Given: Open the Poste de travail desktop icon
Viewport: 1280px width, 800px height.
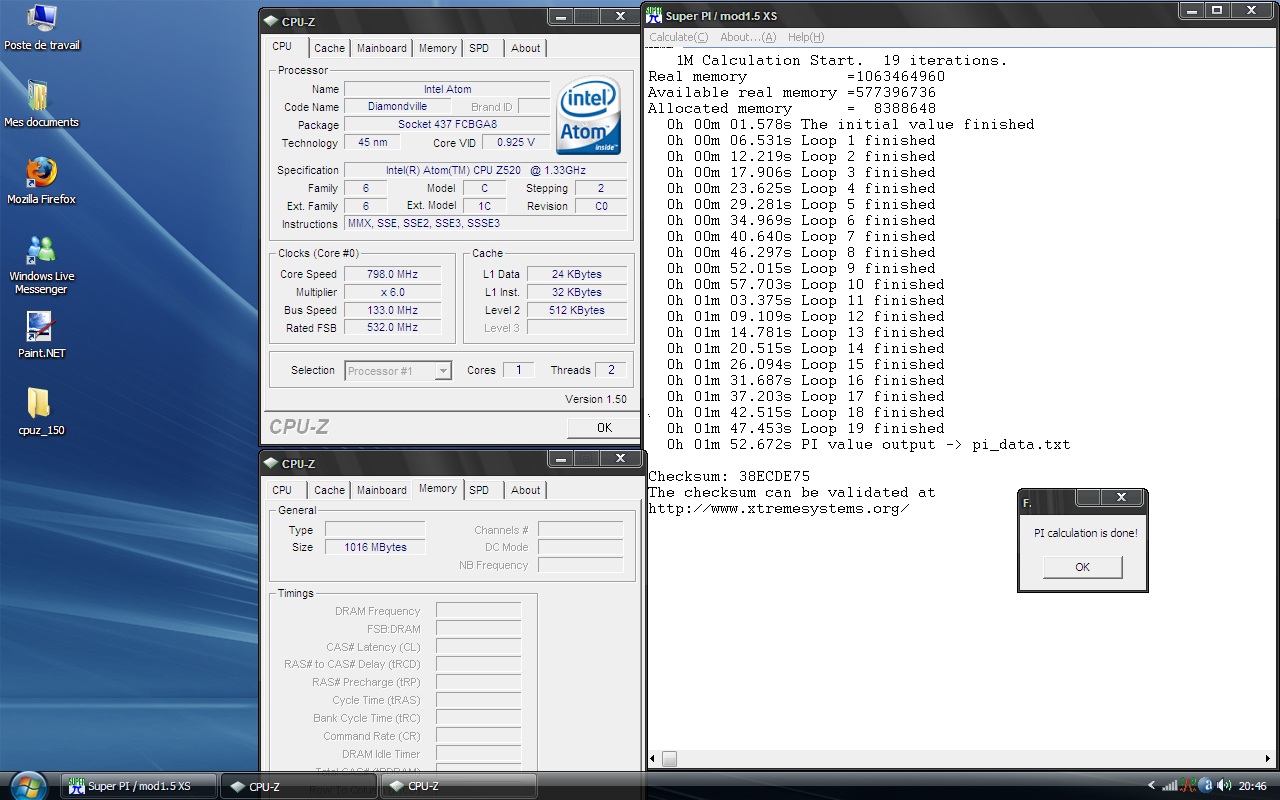Looking at the screenshot, I should point(41,28).
